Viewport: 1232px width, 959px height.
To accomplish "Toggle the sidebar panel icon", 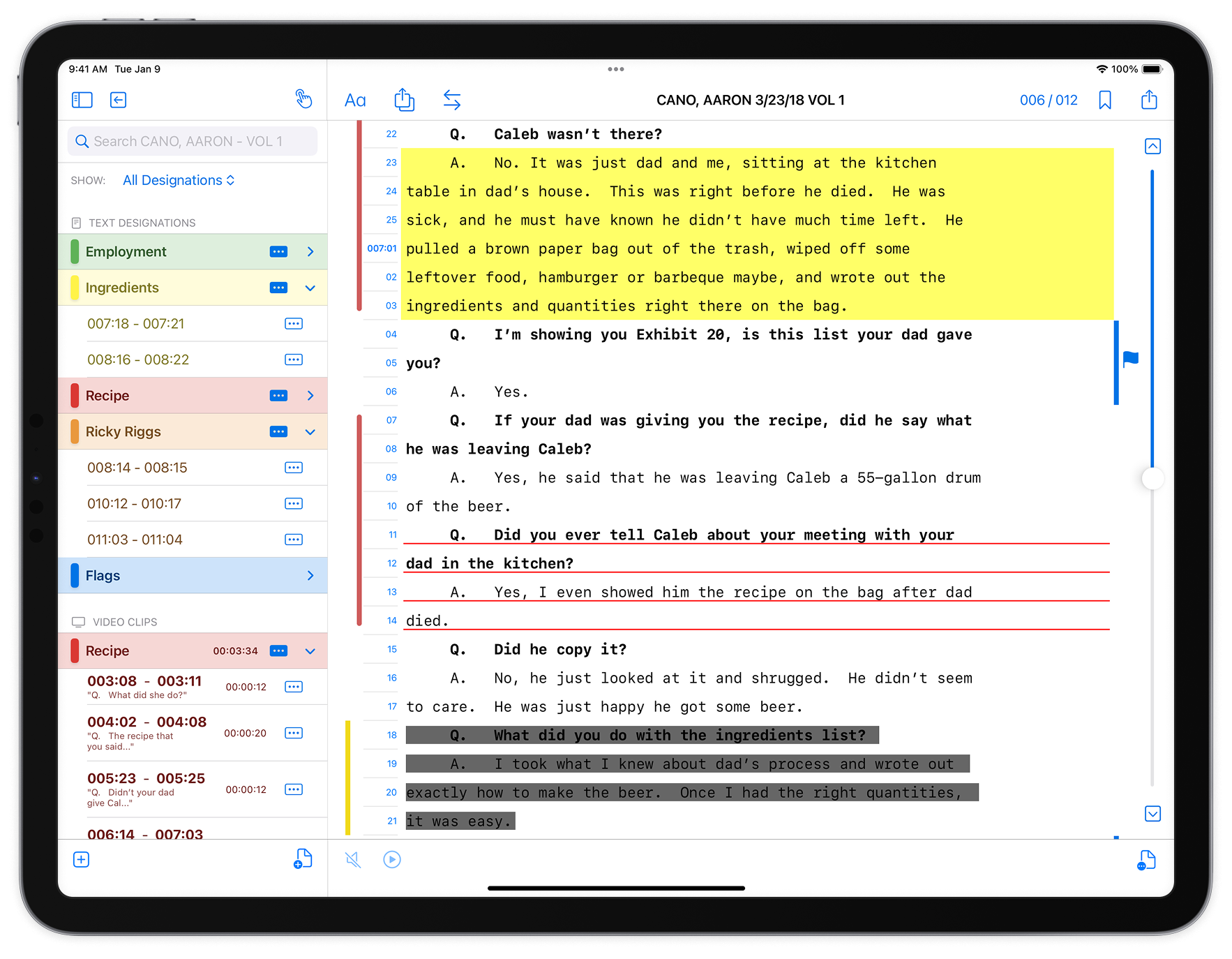I will pos(82,100).
